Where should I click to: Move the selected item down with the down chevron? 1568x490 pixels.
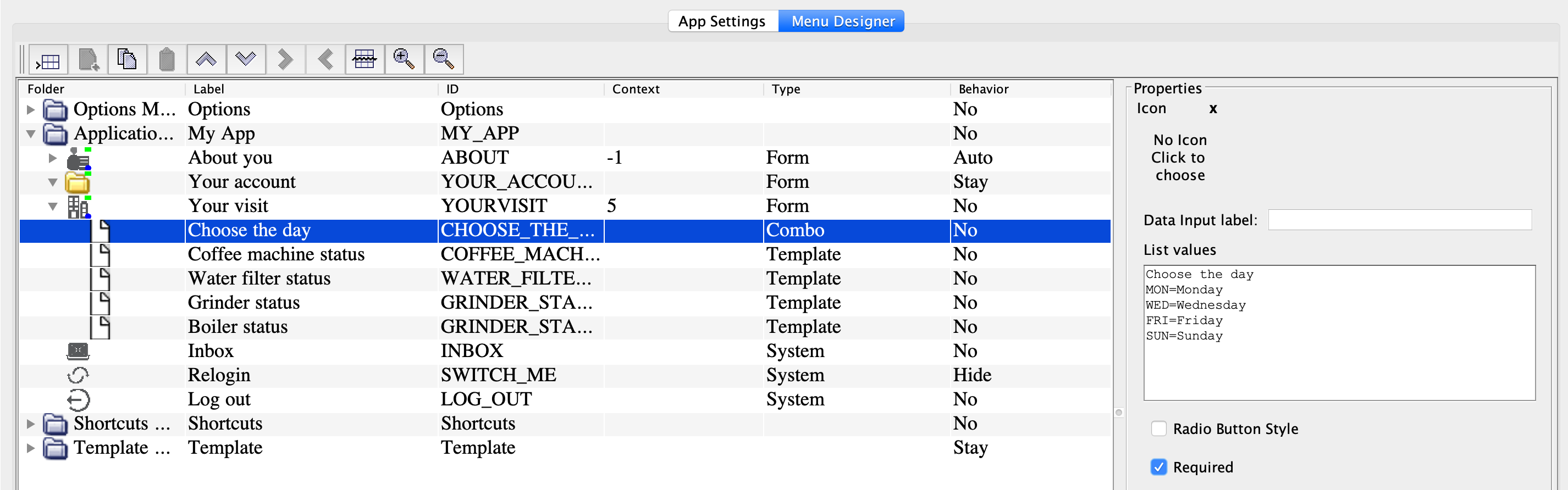click(246, 59)
